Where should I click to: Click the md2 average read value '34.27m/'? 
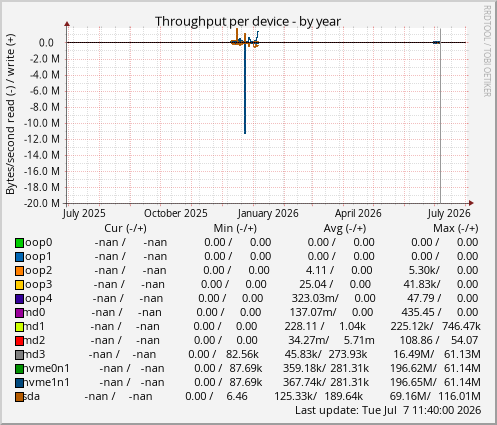tap(309, 340)
